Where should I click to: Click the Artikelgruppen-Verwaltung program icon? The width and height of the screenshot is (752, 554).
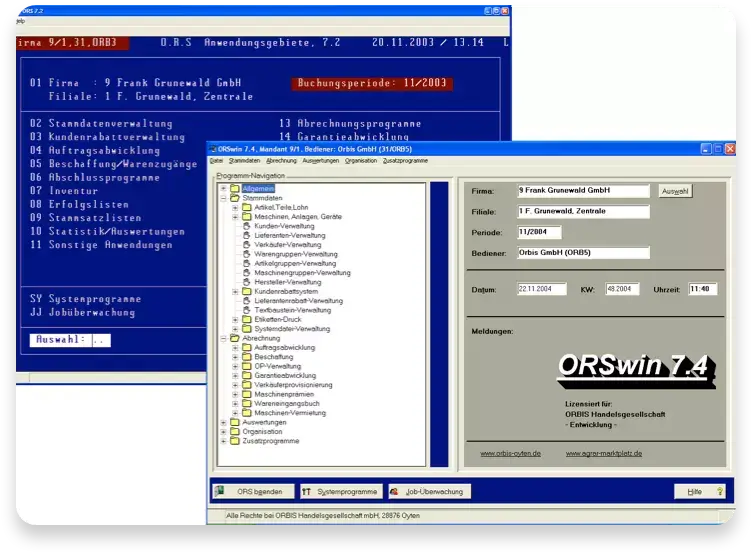[247, 263]
